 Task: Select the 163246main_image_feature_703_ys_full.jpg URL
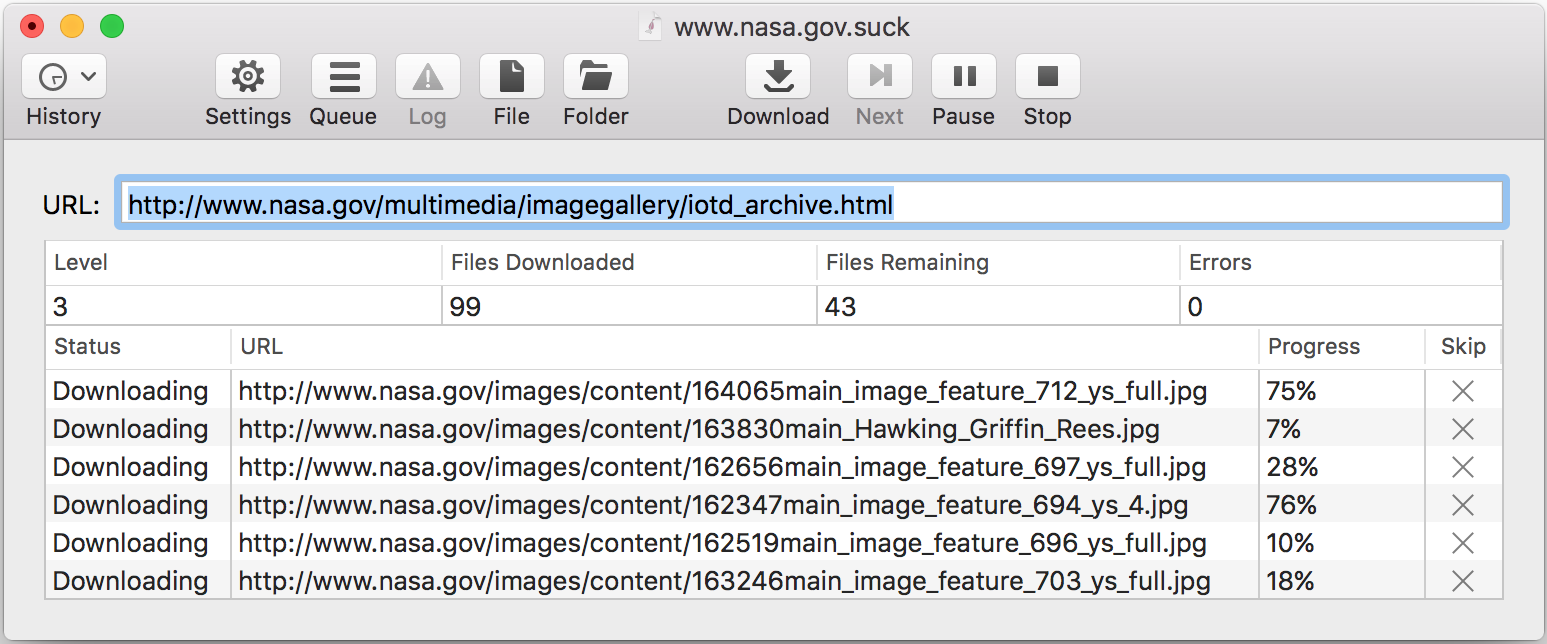pos(724,581)
